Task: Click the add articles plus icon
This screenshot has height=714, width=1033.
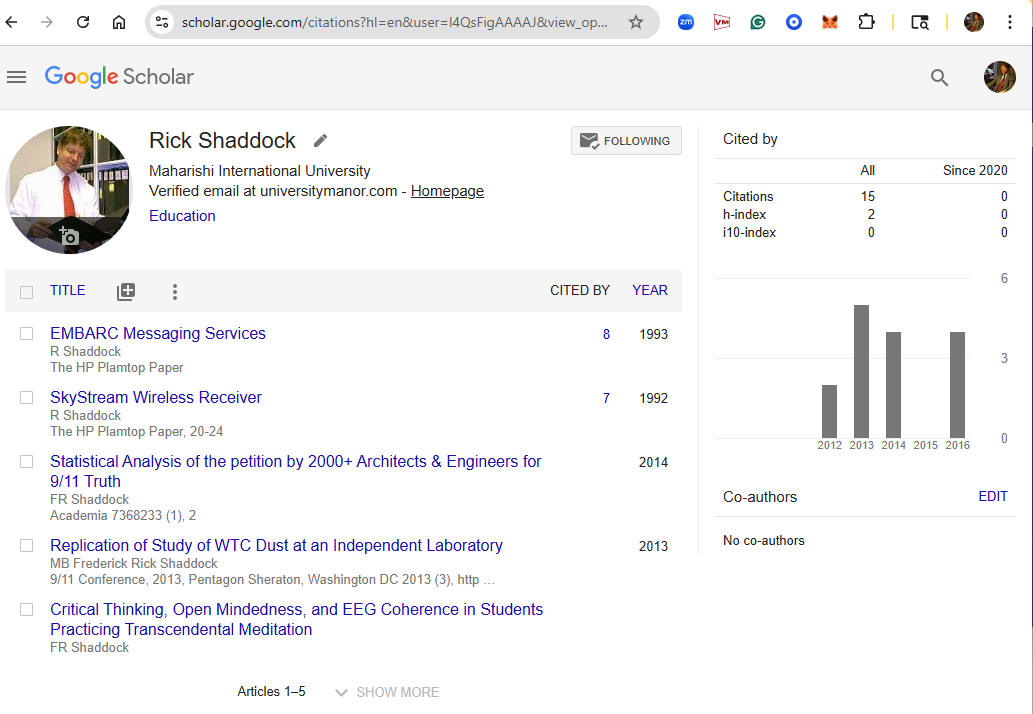Action: pyautogui.click(x=126, y=292)
